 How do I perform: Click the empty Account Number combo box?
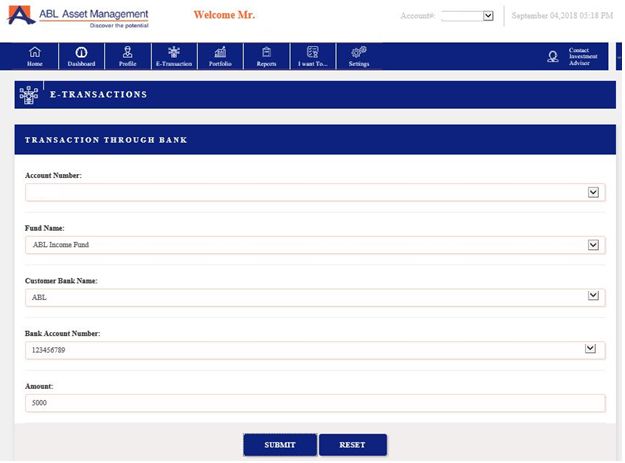pyautogui.click(x=315, y=192)
